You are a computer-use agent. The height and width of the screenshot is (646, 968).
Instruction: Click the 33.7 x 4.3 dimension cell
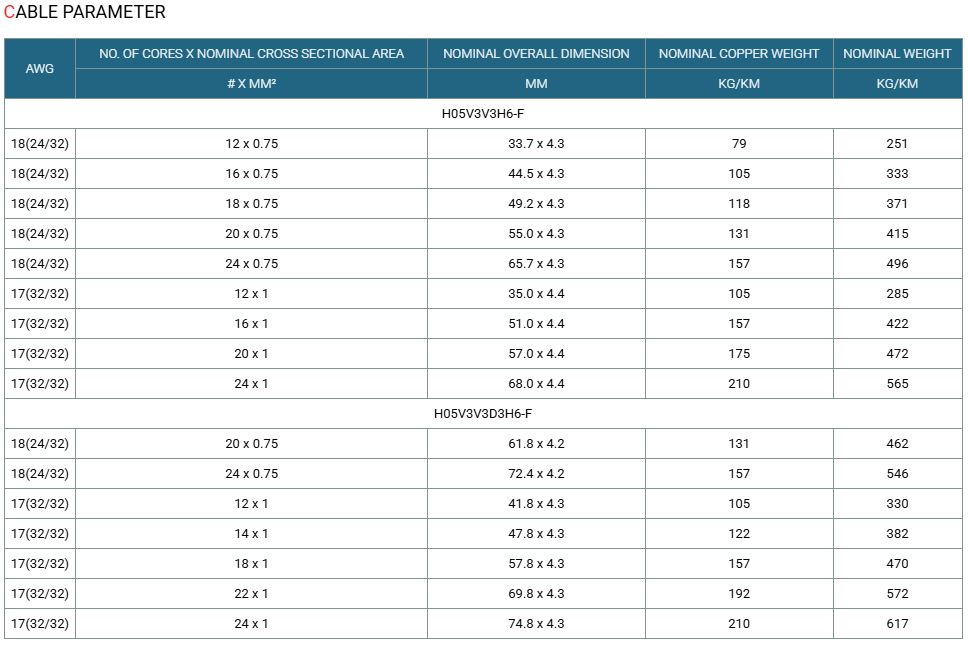pyautogui.click(x=536, y=144)
